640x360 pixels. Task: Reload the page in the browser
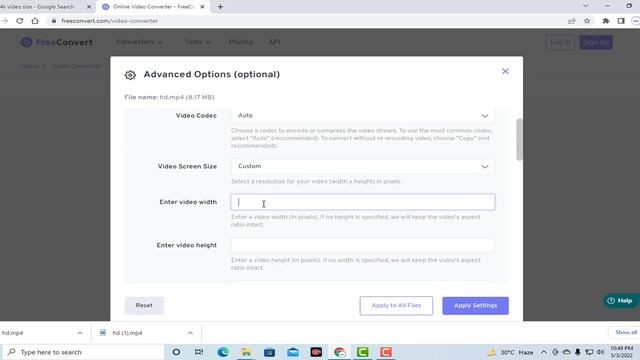20,21
